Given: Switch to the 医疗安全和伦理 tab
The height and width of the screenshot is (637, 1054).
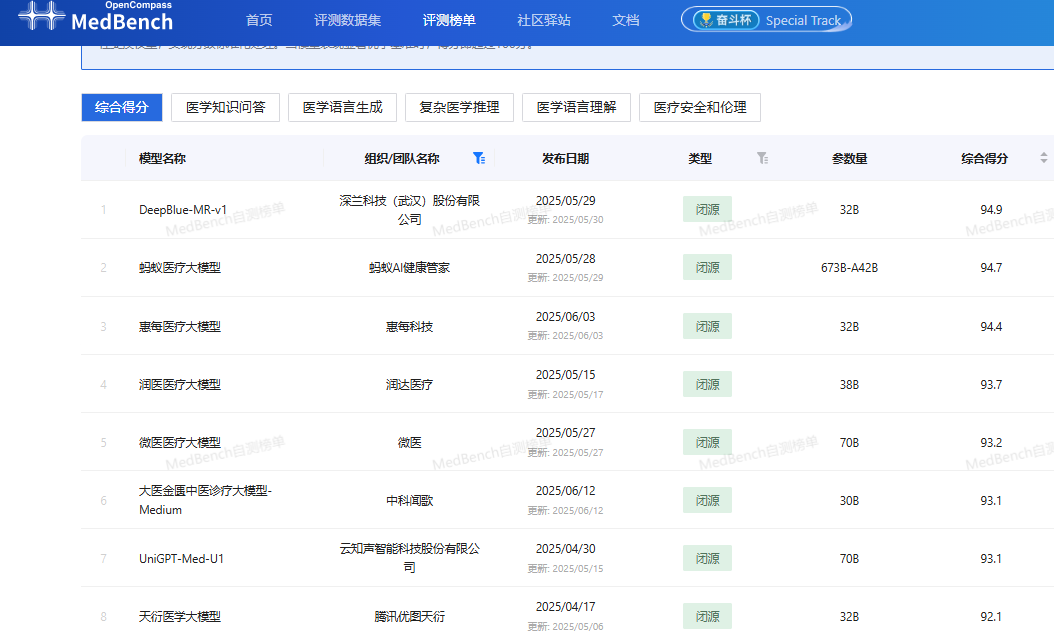Looking at the screenshot, I should tap(699, 107).
